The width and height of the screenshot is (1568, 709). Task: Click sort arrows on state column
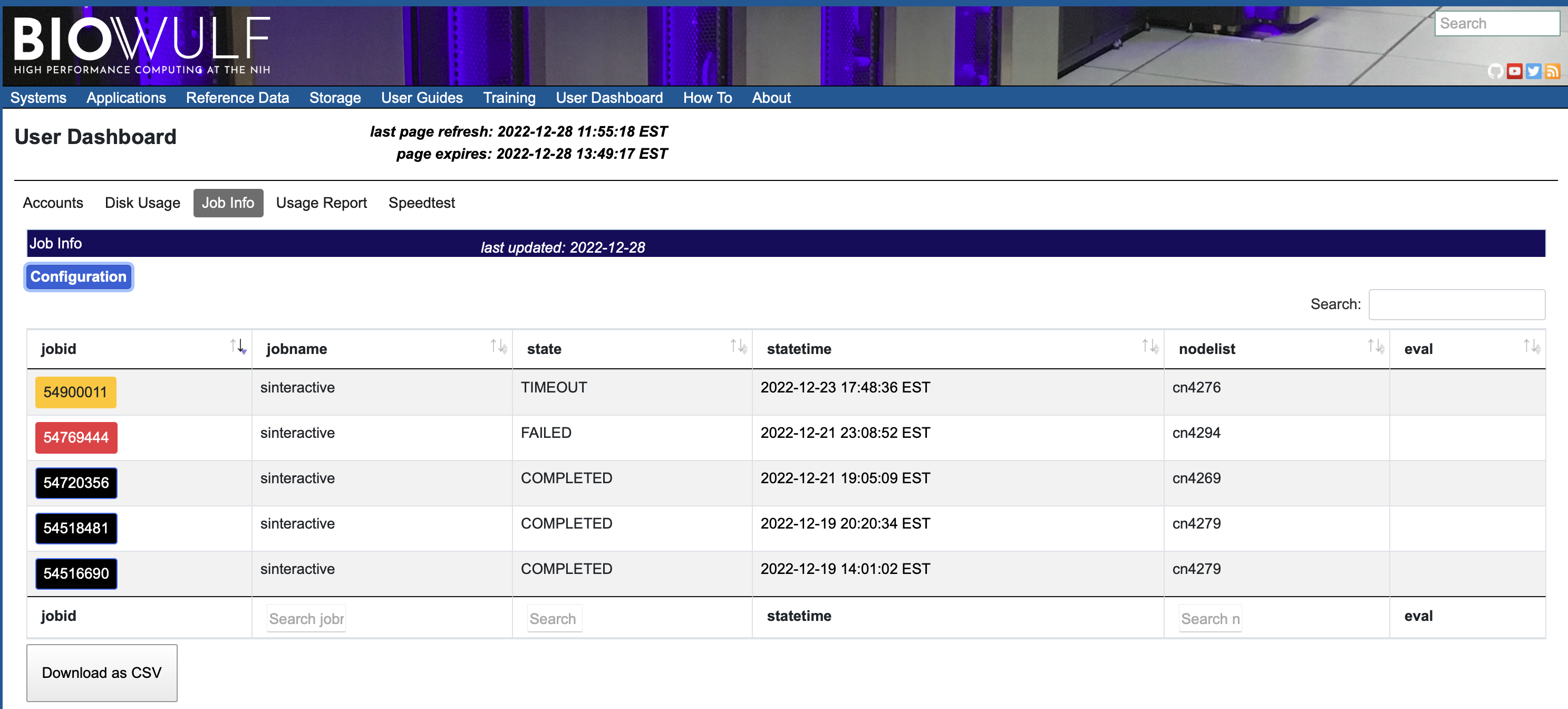(738, 347)
